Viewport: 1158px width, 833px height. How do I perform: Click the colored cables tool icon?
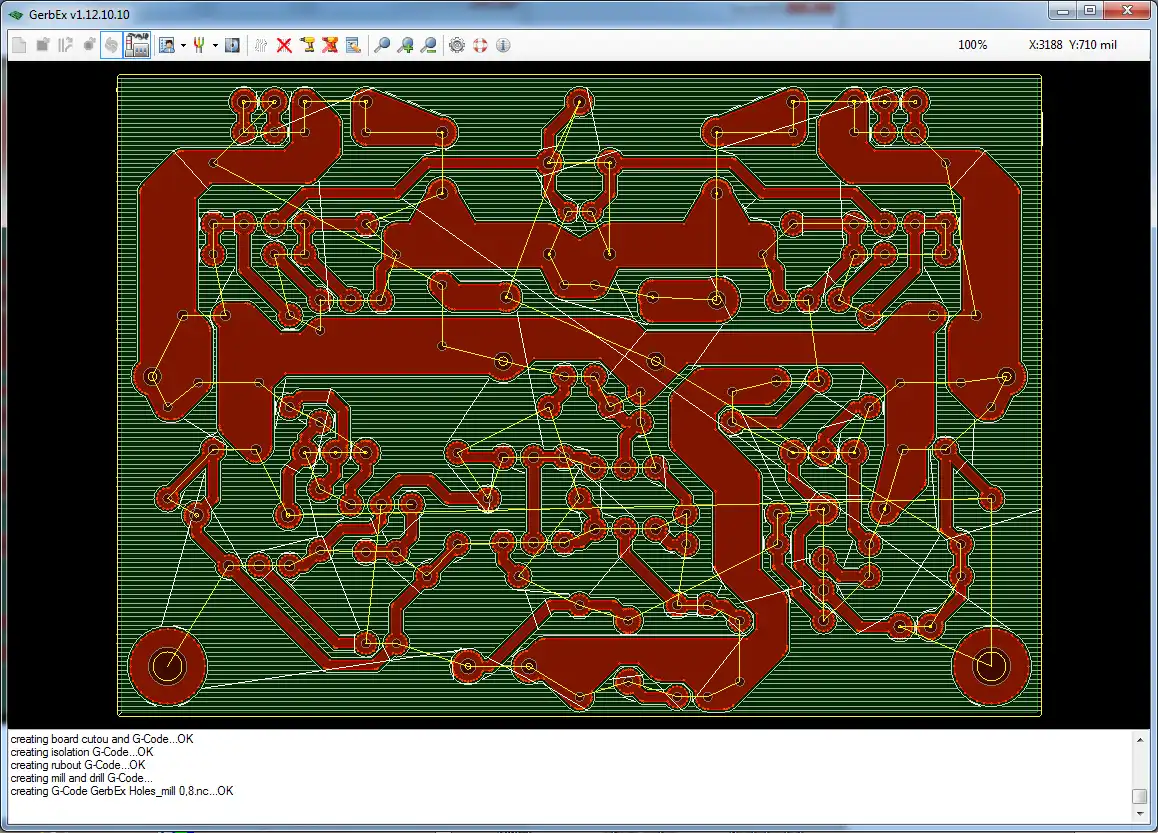pos(199,45)
